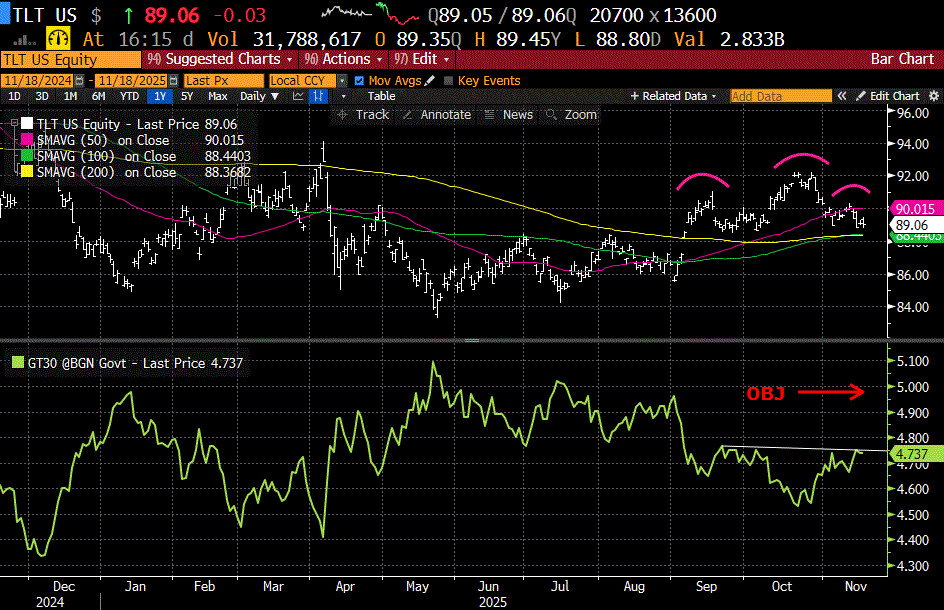Select the 6M time range

coord(98,96)
